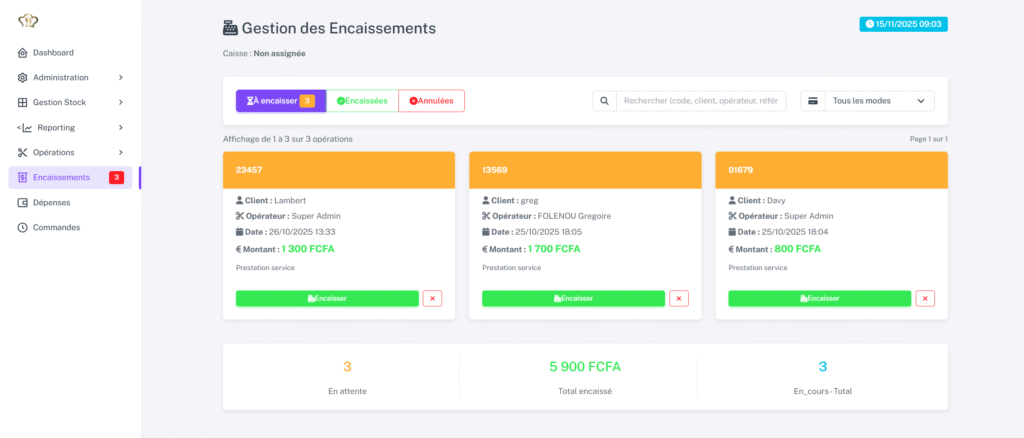Switch to the Encaissées tab
The width and height of the screenshot is (1024, 438).
[x=362, y=101]
